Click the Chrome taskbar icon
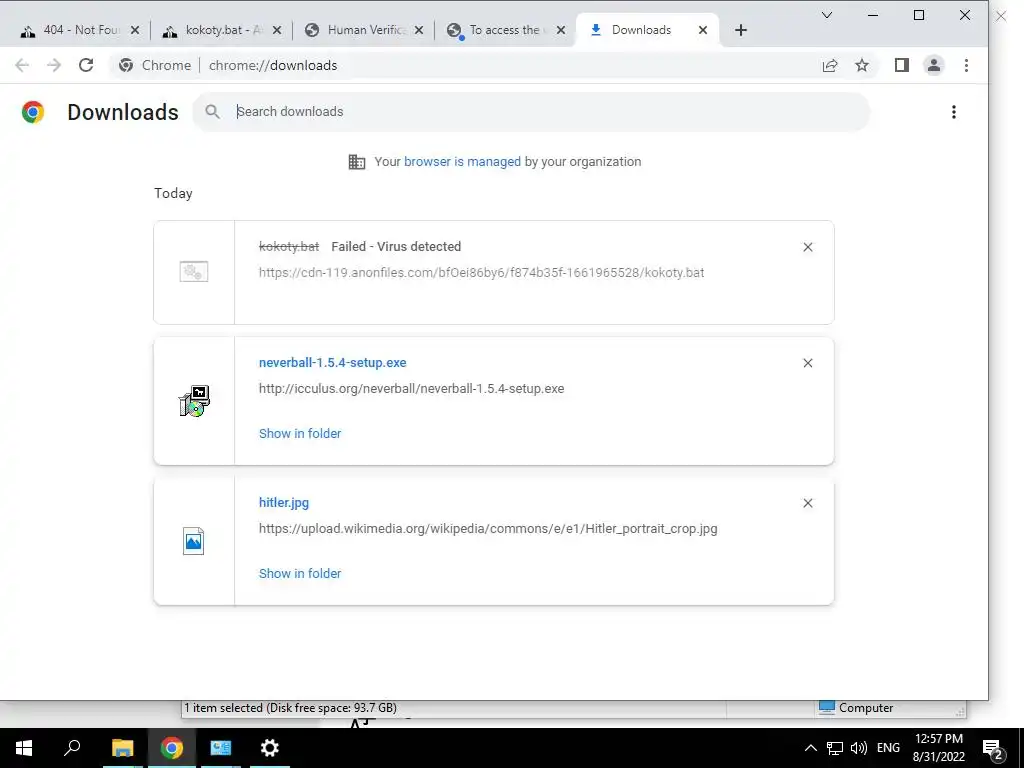 [172, 748]
